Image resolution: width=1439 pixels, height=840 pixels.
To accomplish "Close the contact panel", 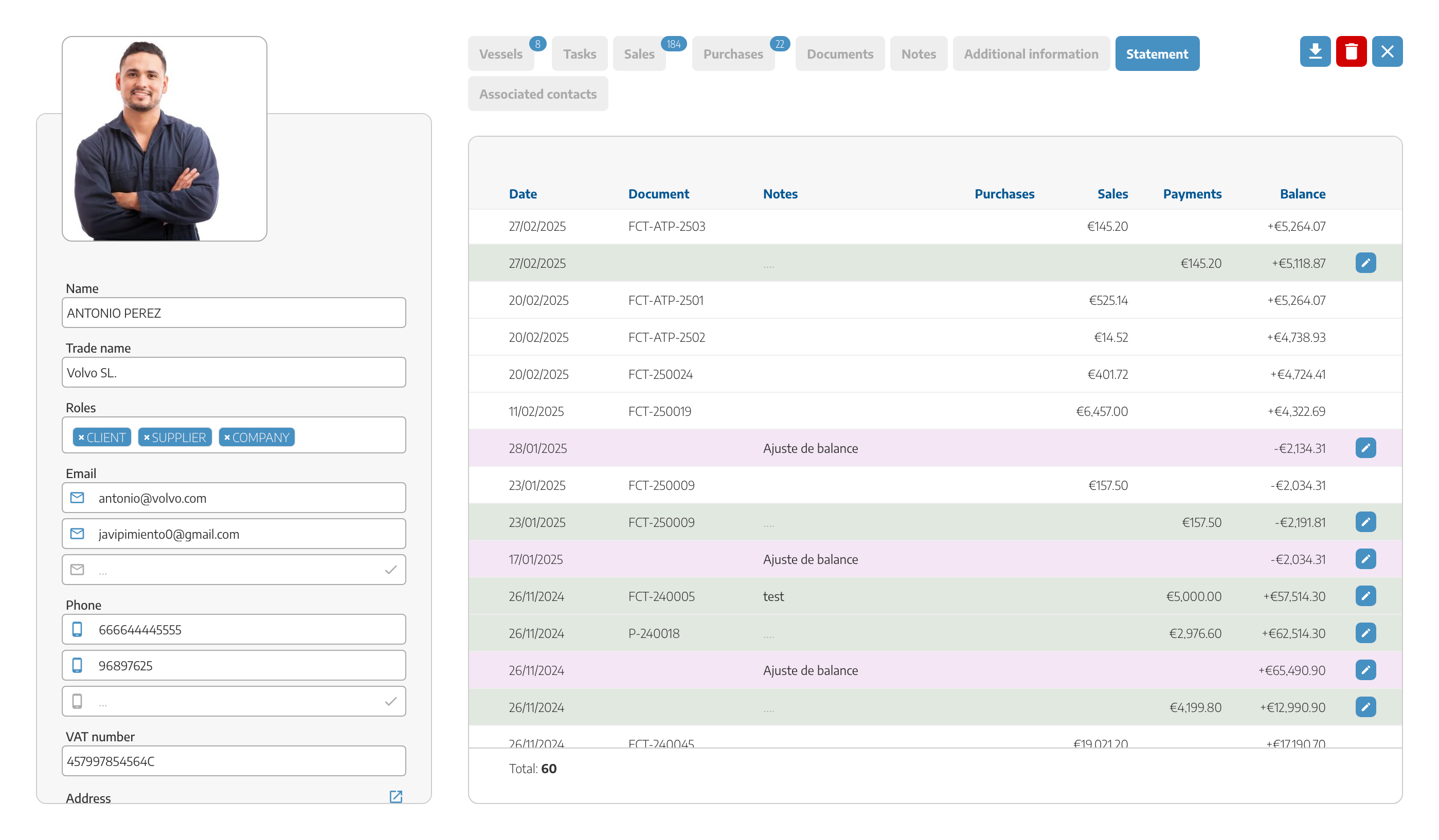I will [1387, 52].
